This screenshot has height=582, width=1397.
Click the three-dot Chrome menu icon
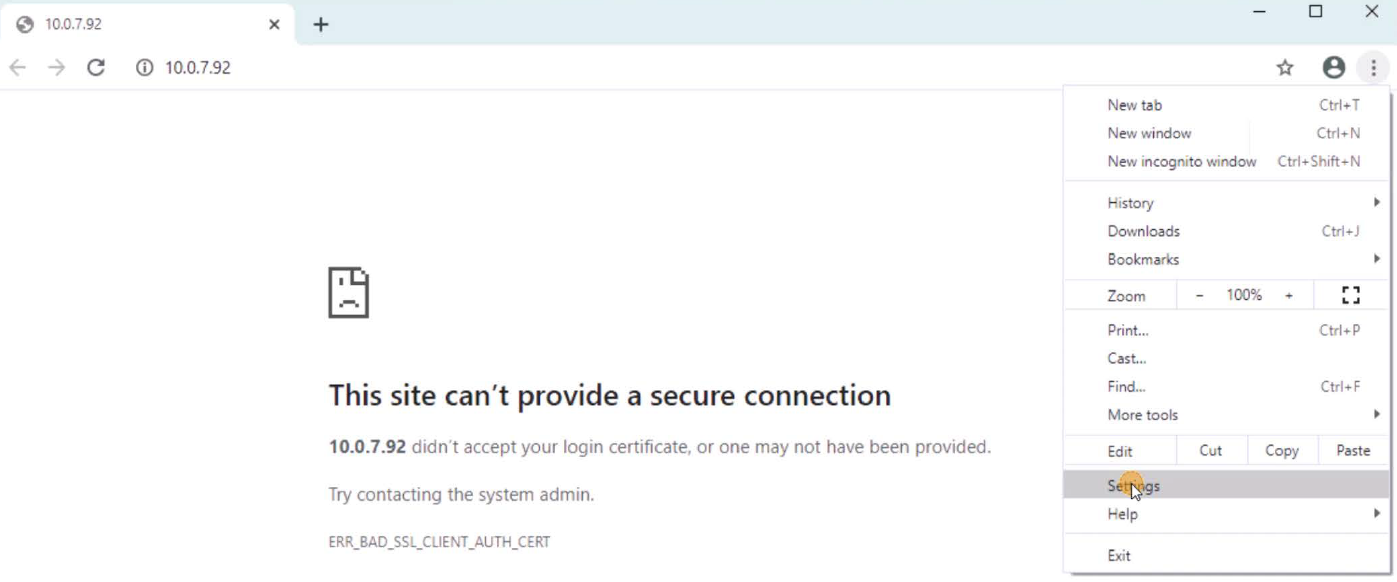(1373, 68)
